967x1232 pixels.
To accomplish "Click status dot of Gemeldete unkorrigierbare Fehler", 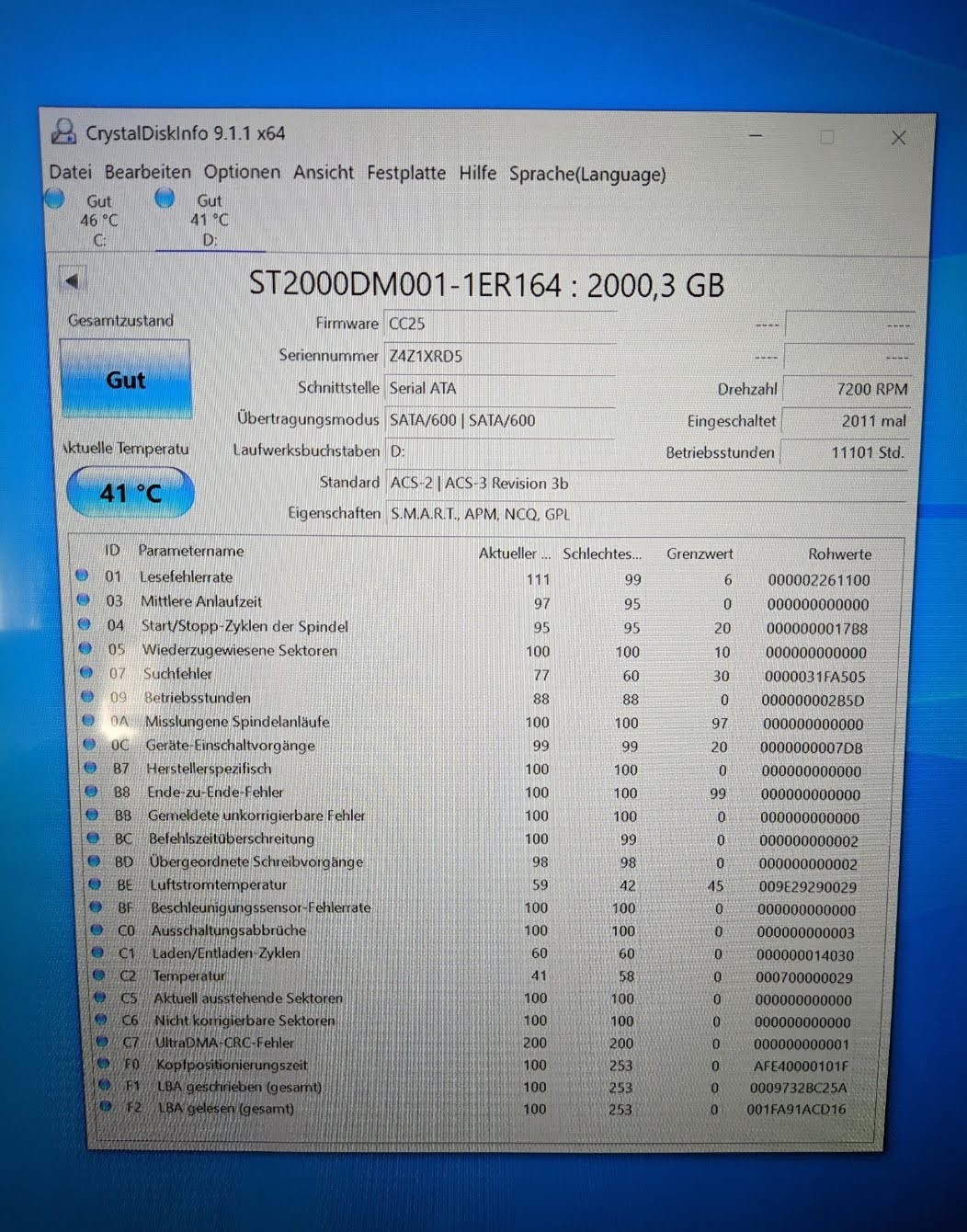I will 91,814.
